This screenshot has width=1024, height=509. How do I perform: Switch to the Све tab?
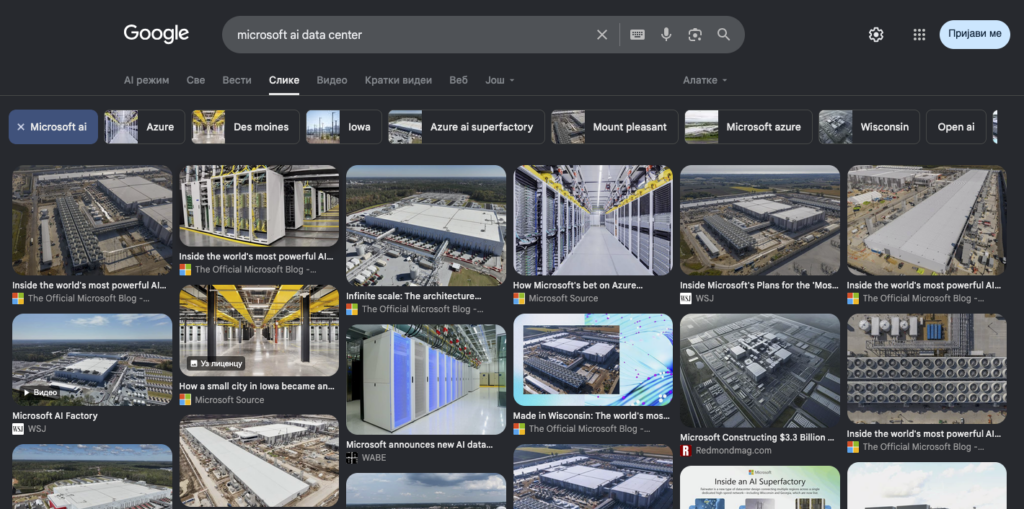pyautogui.click(x=196, y=80)
